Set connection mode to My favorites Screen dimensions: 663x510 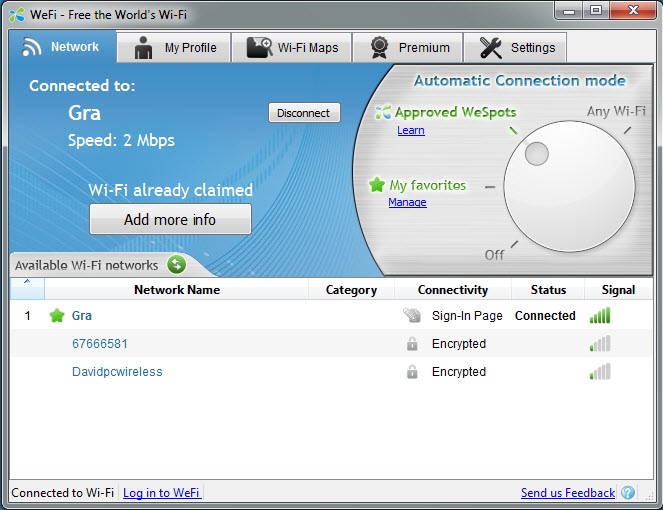coord(427,185)
